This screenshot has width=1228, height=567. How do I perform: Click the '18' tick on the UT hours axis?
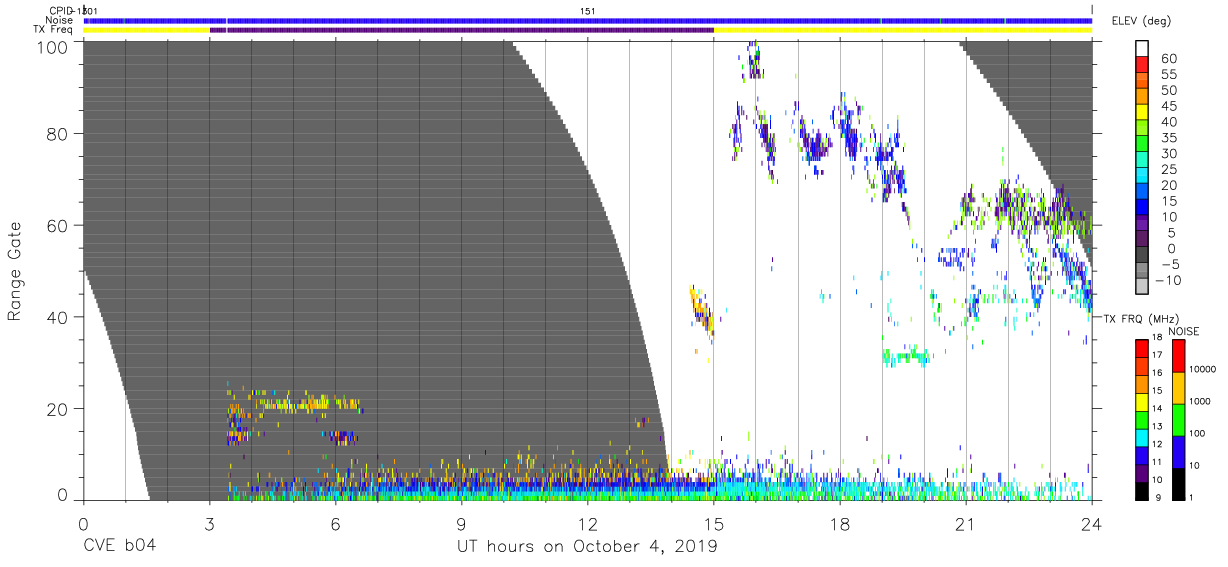[x=840, y=523]
